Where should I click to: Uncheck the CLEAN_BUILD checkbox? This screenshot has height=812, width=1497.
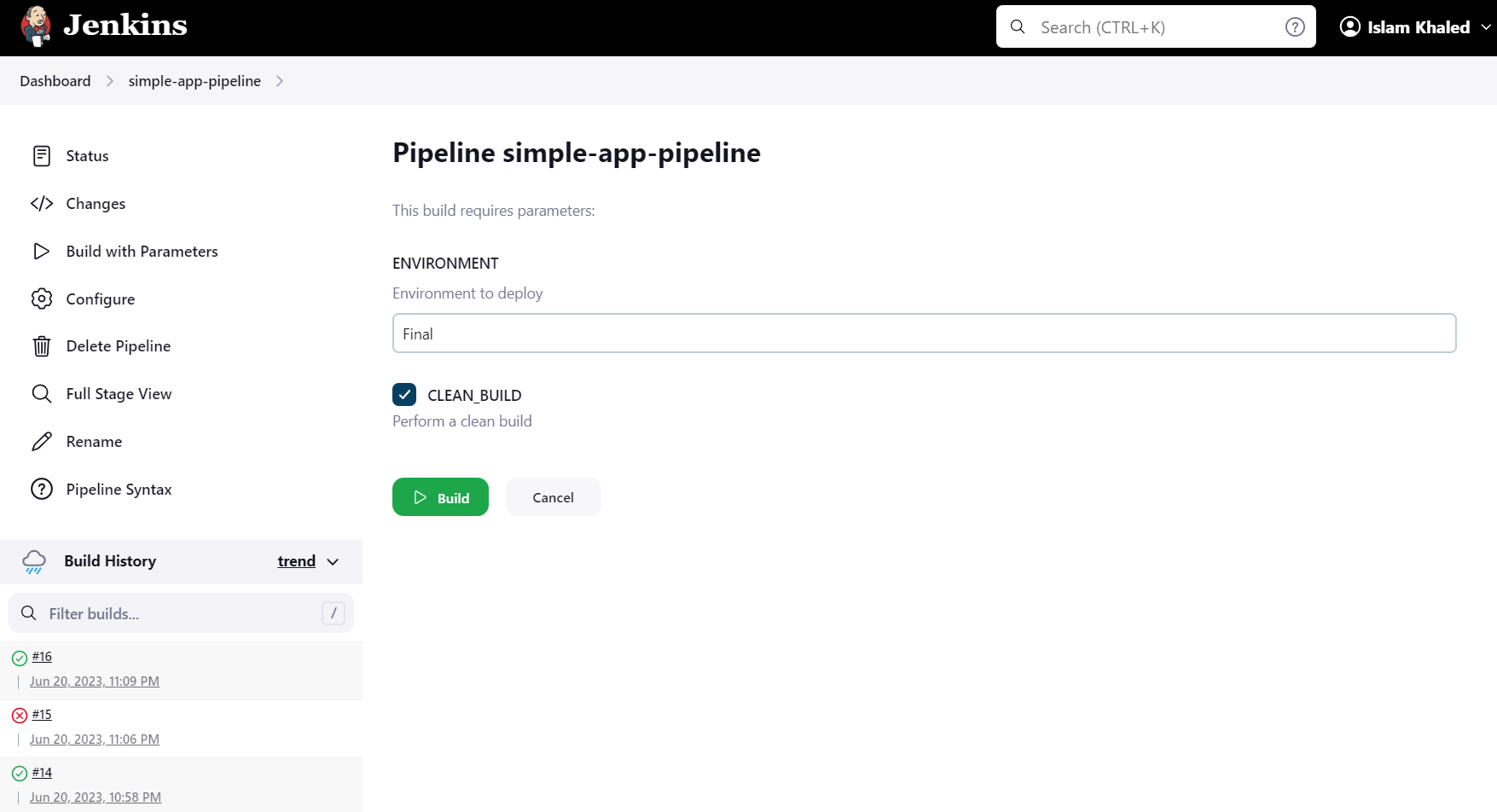404,394
